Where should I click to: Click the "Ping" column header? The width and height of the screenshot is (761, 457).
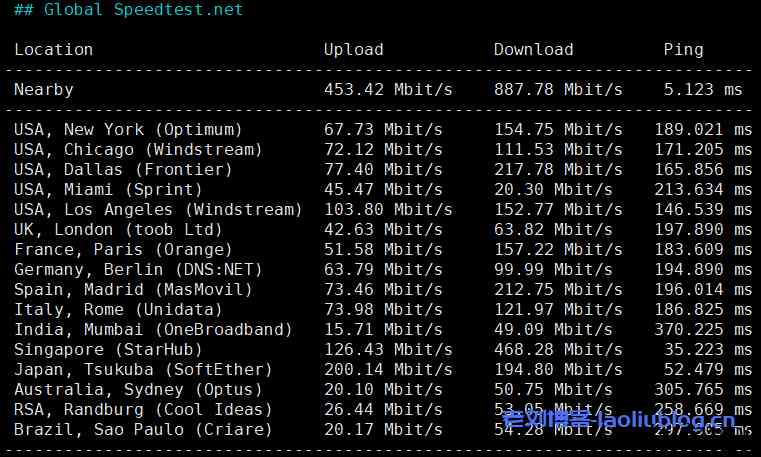tap(683, 50)
